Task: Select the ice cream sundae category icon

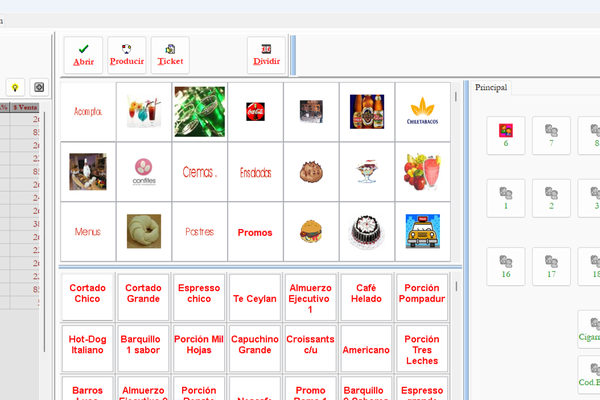Action: pos(367,172)
